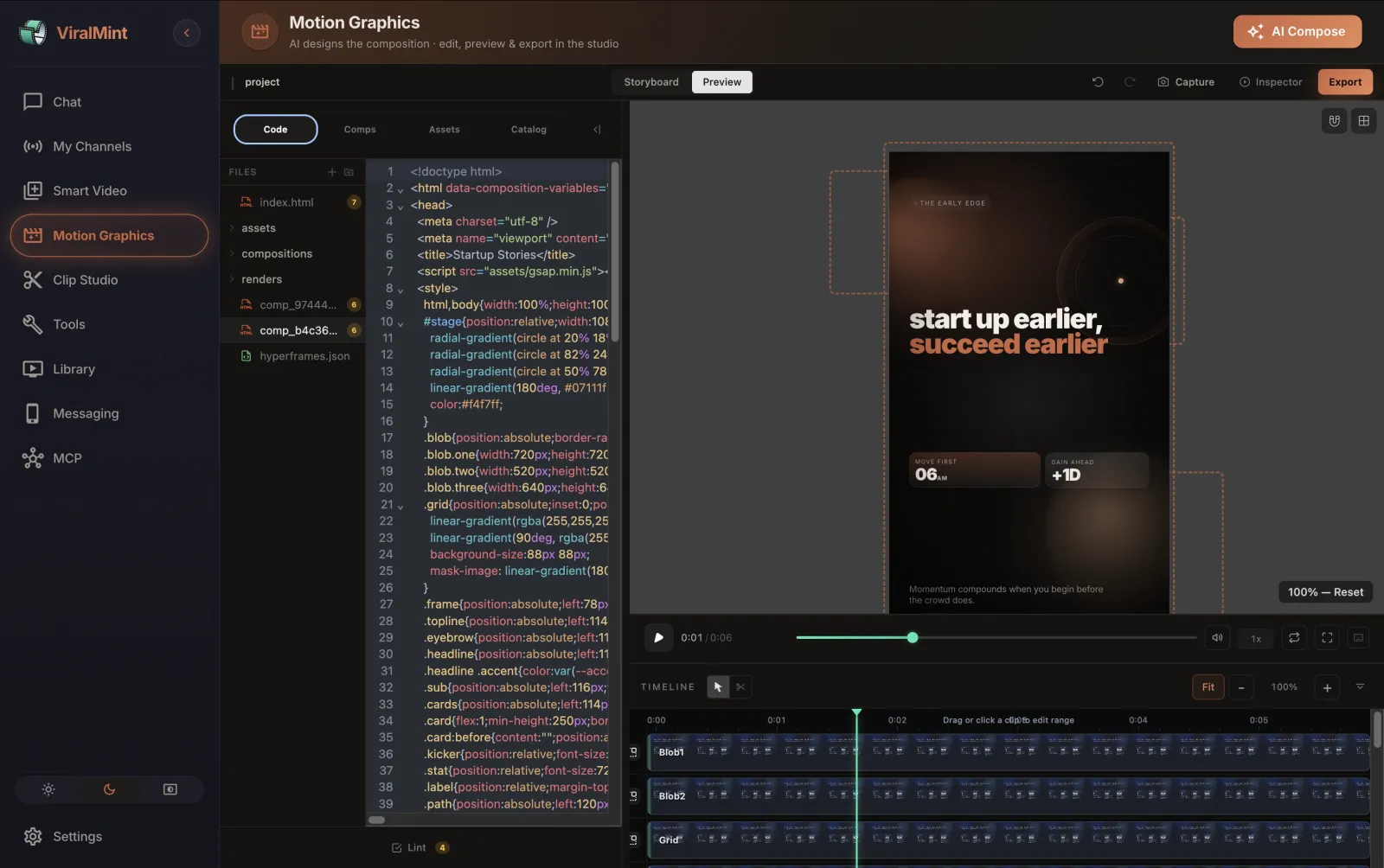This screenshot has width=1384, height=868.
Task: Fit the timeline to view
Action: pyautogui.click(x=1208, y=687)
